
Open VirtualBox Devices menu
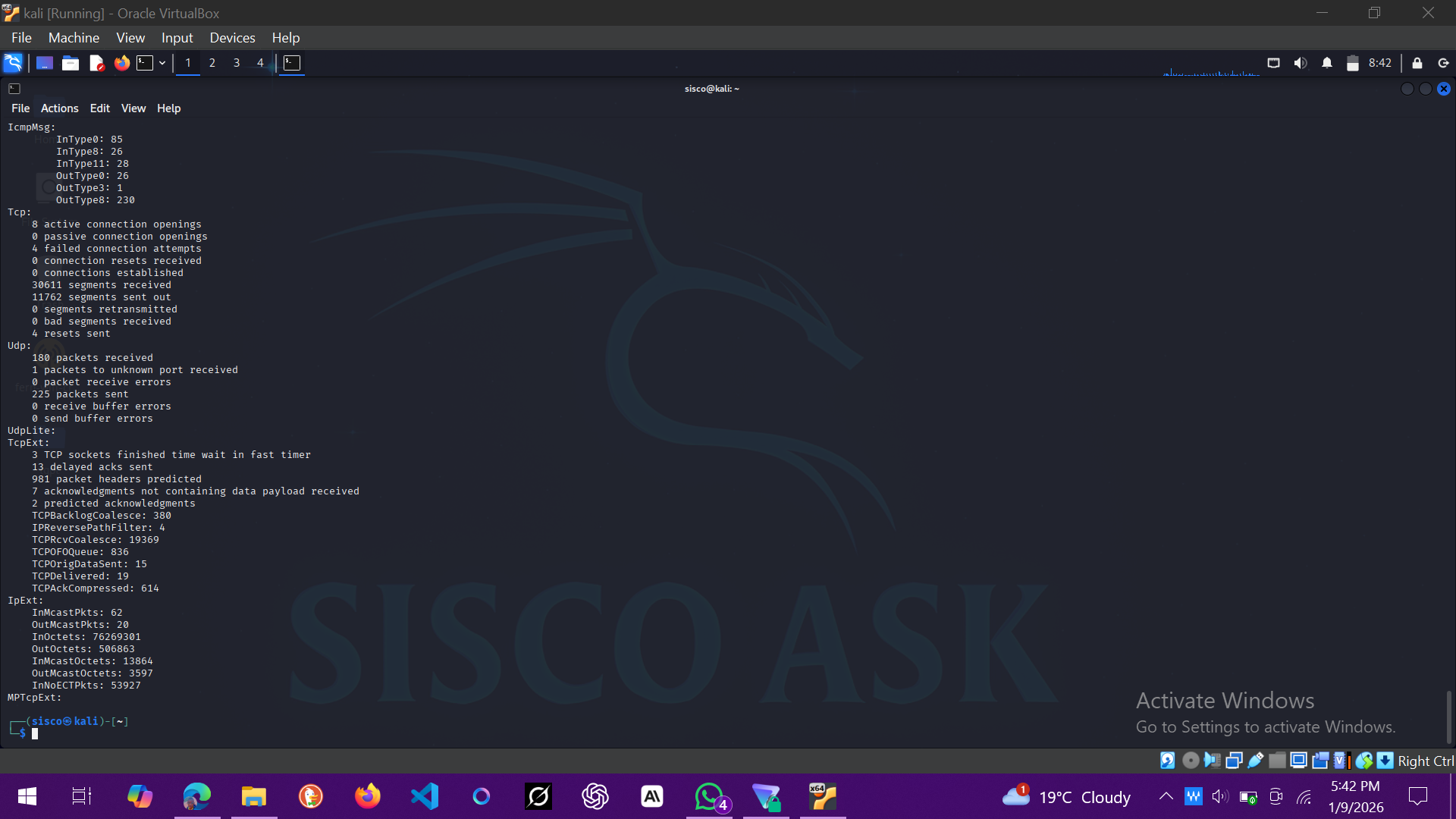(232, 37)
